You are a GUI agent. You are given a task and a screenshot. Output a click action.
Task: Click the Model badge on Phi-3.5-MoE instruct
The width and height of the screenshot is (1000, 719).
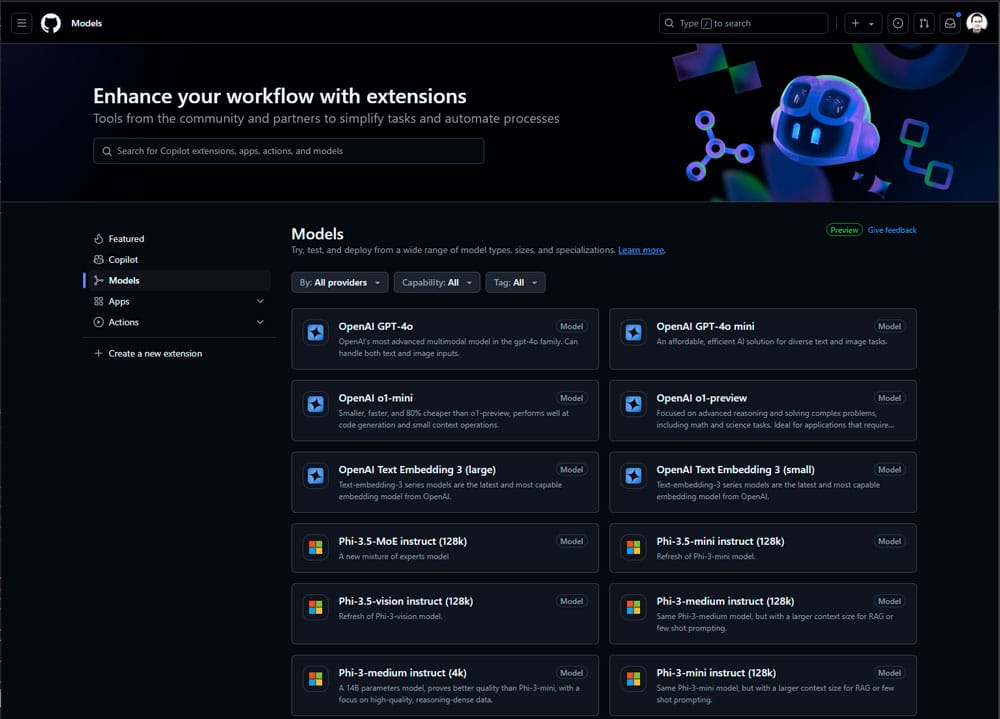tap(571, 541)
